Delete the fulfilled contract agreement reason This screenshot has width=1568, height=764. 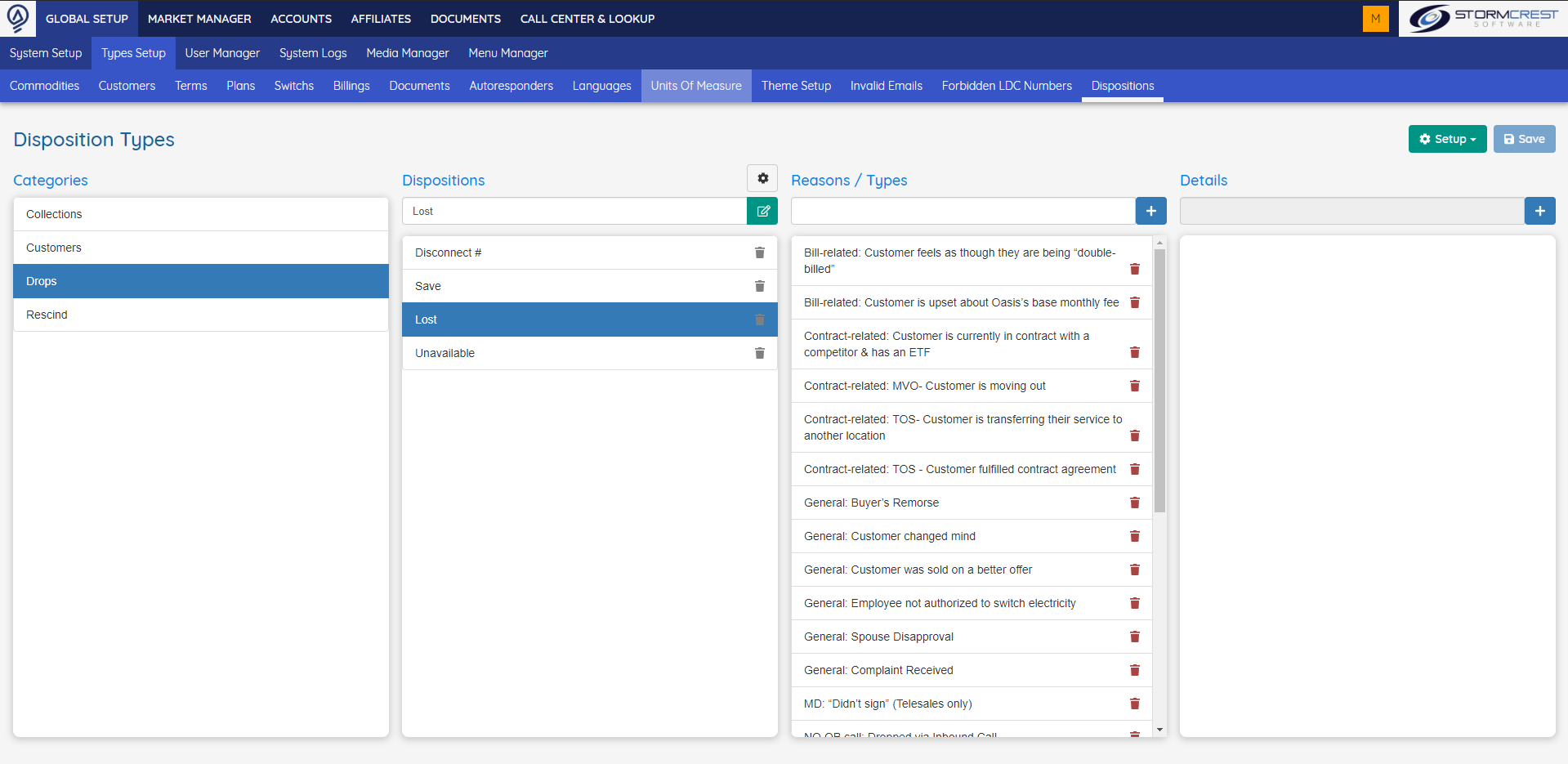(x=1134, y=469)
